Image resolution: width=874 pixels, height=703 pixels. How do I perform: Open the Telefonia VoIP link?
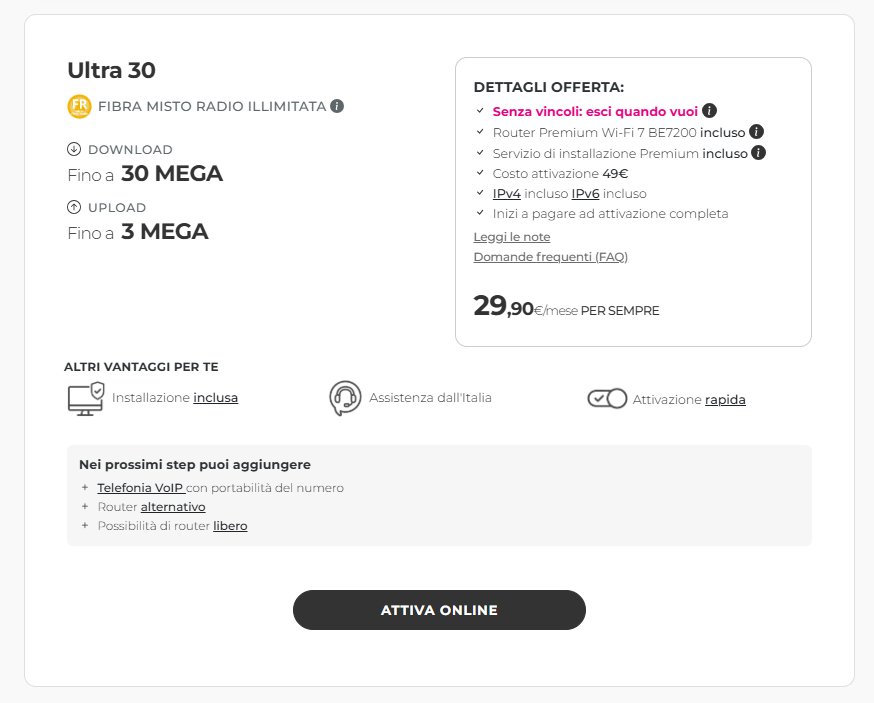tap(140, 488)
